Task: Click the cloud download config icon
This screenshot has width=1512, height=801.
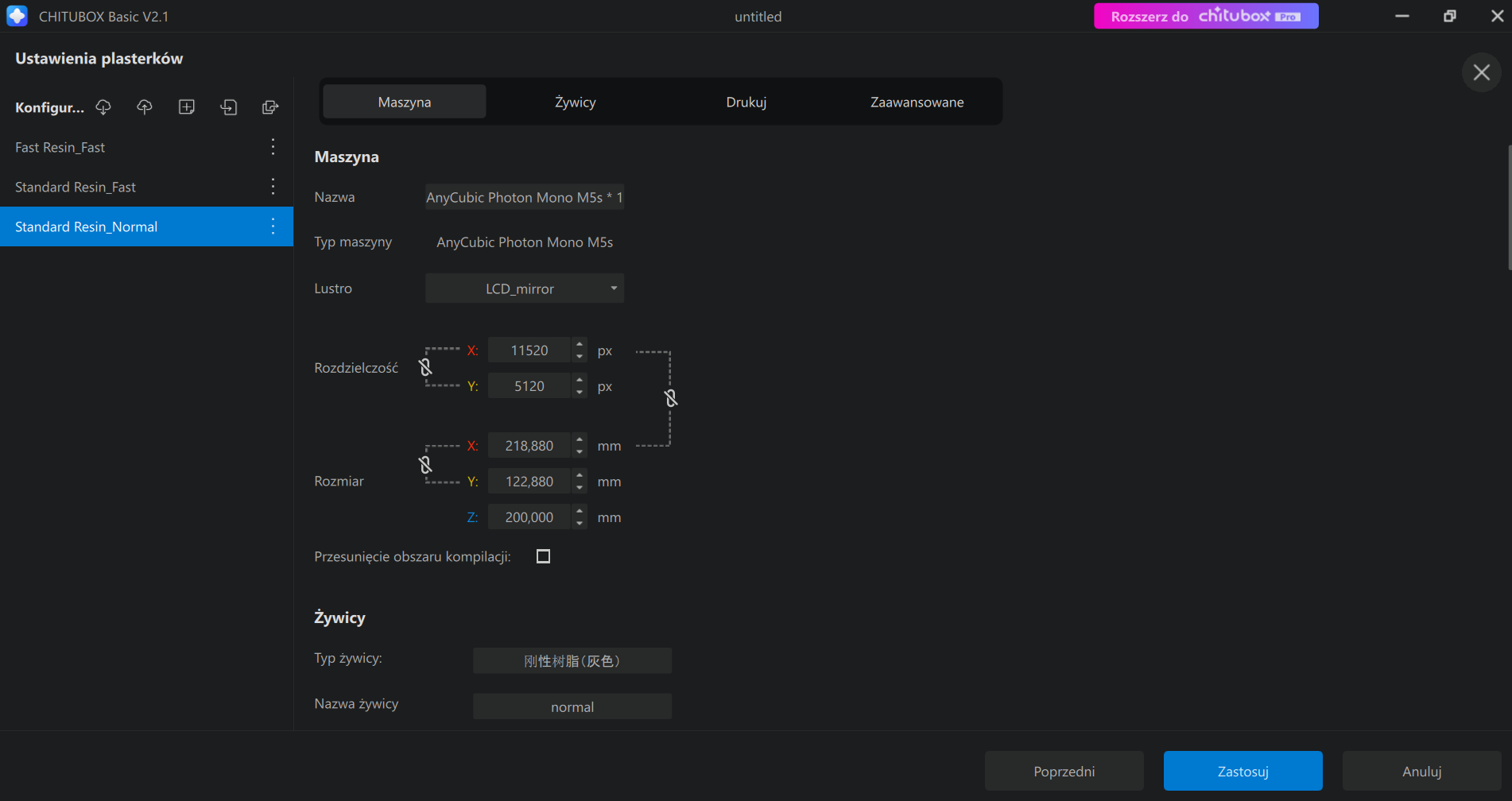Action: pyautogui.click(x=103, y=107)
